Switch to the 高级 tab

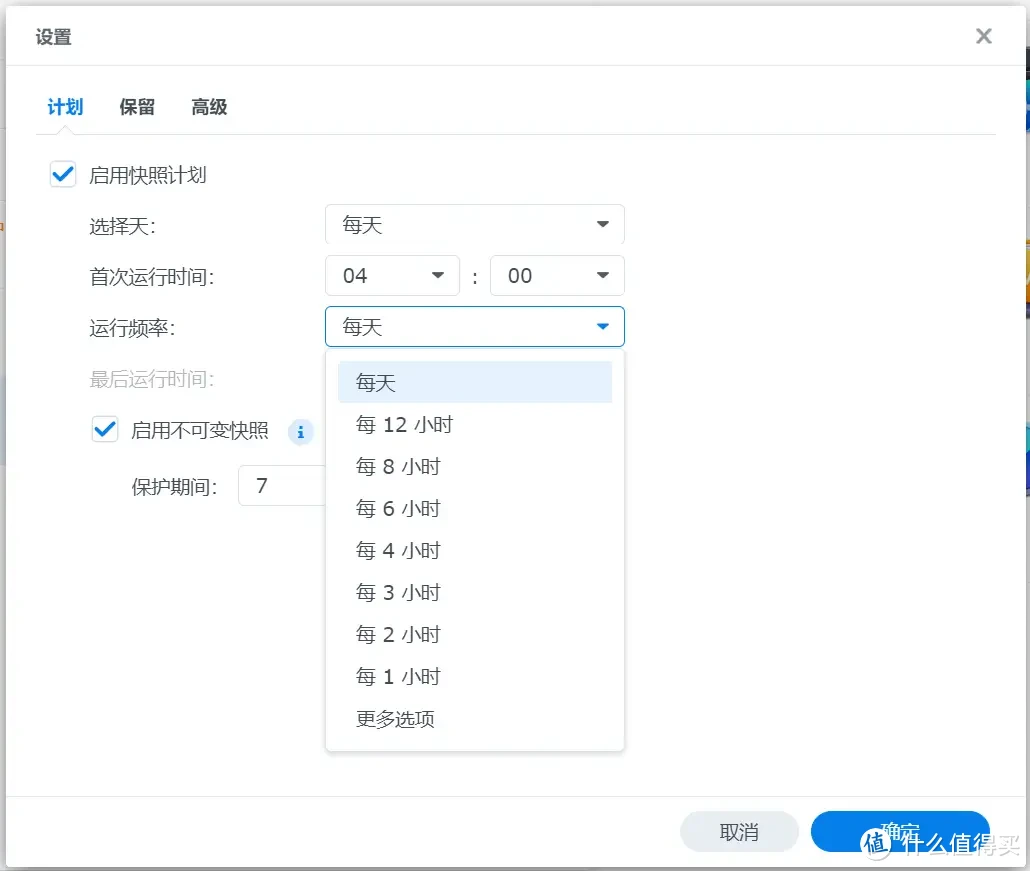[x=208, y=107]
